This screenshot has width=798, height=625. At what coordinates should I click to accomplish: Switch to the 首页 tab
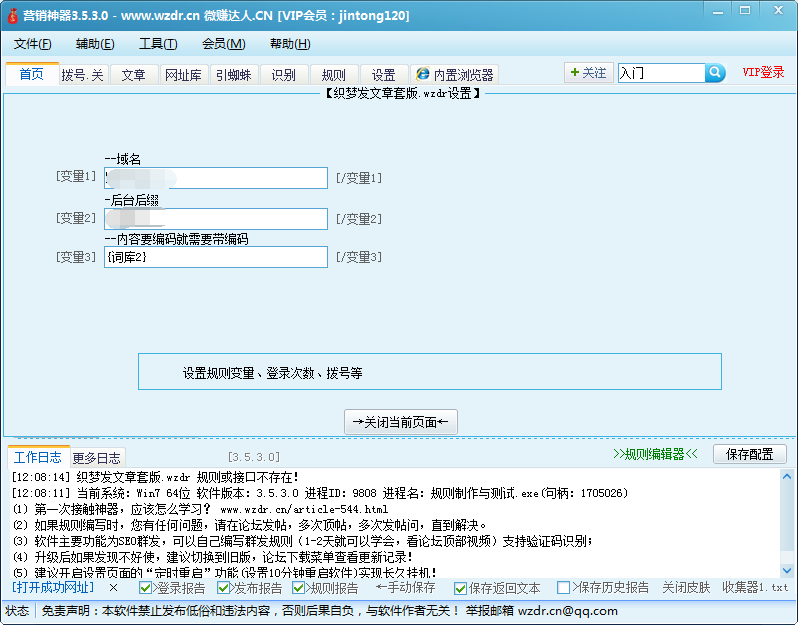(32, 74)
